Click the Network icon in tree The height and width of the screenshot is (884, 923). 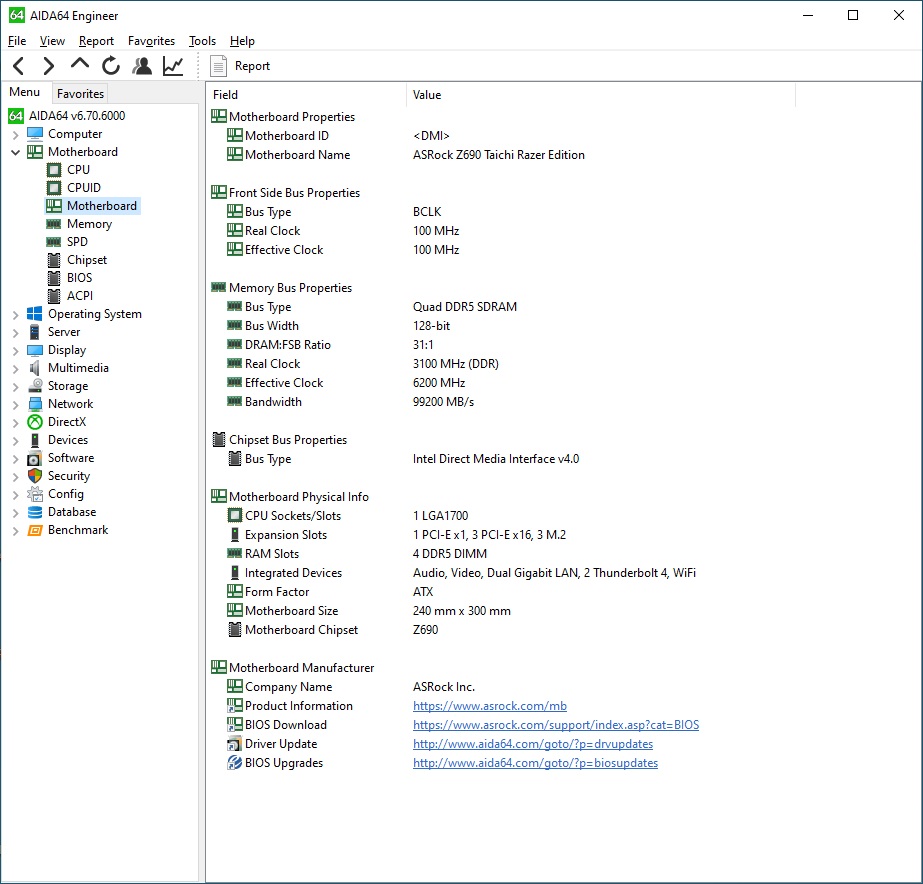click(x=35, y=404)
